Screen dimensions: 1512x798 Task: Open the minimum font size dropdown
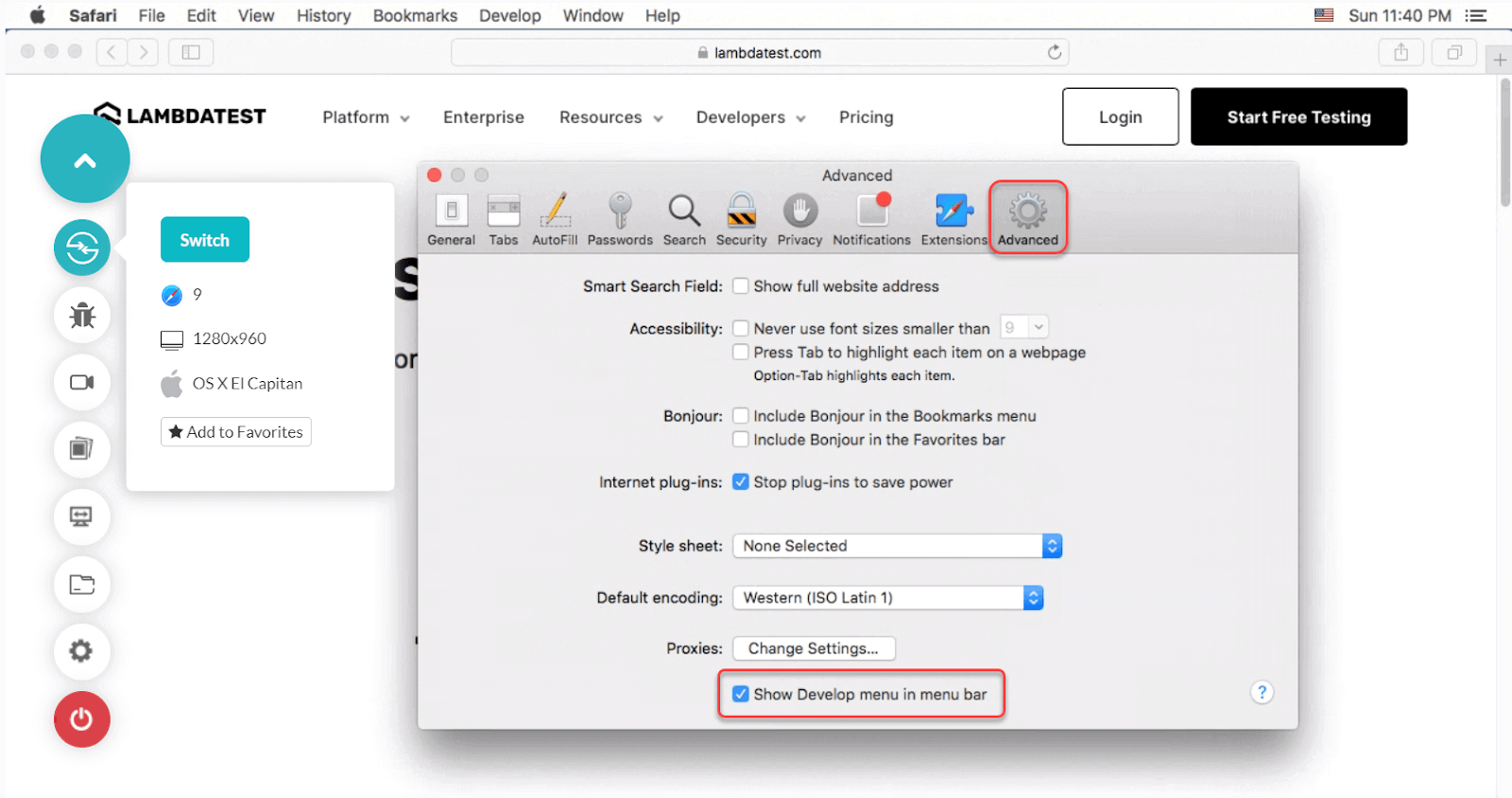(x=1024, y=327)
